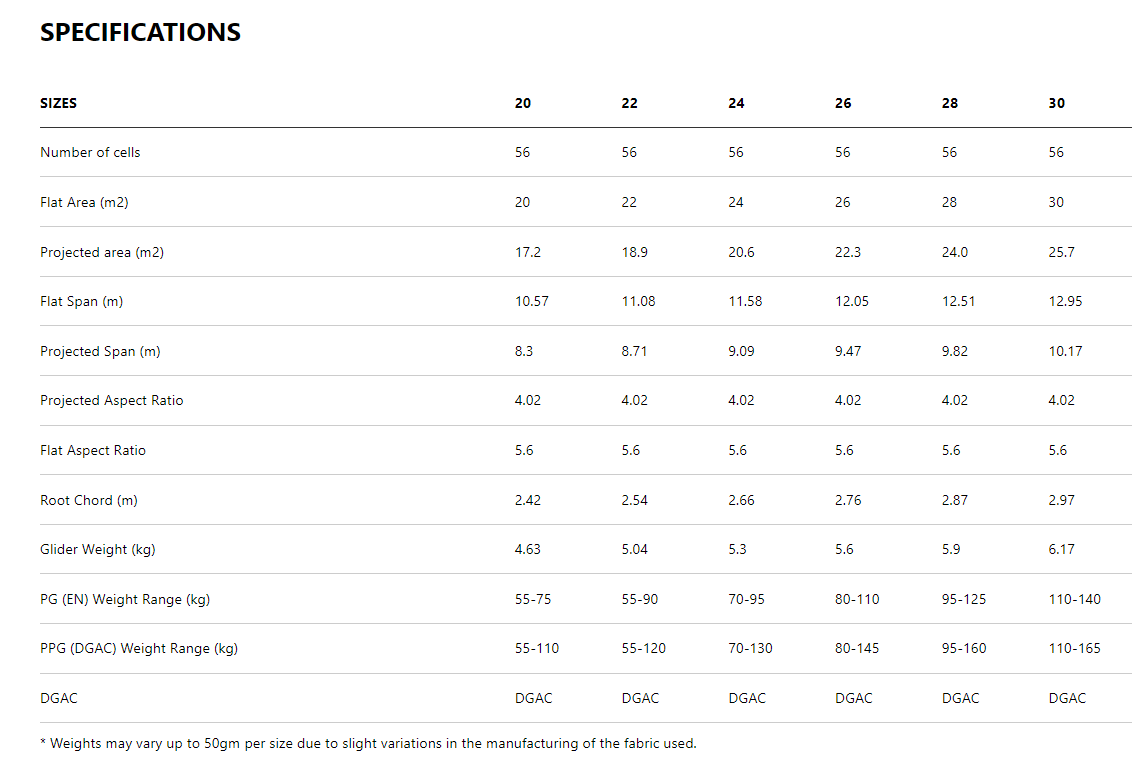Click PG weight range 55-75
The width and height of the screenshot is (1132, 776).
[533, 599]
